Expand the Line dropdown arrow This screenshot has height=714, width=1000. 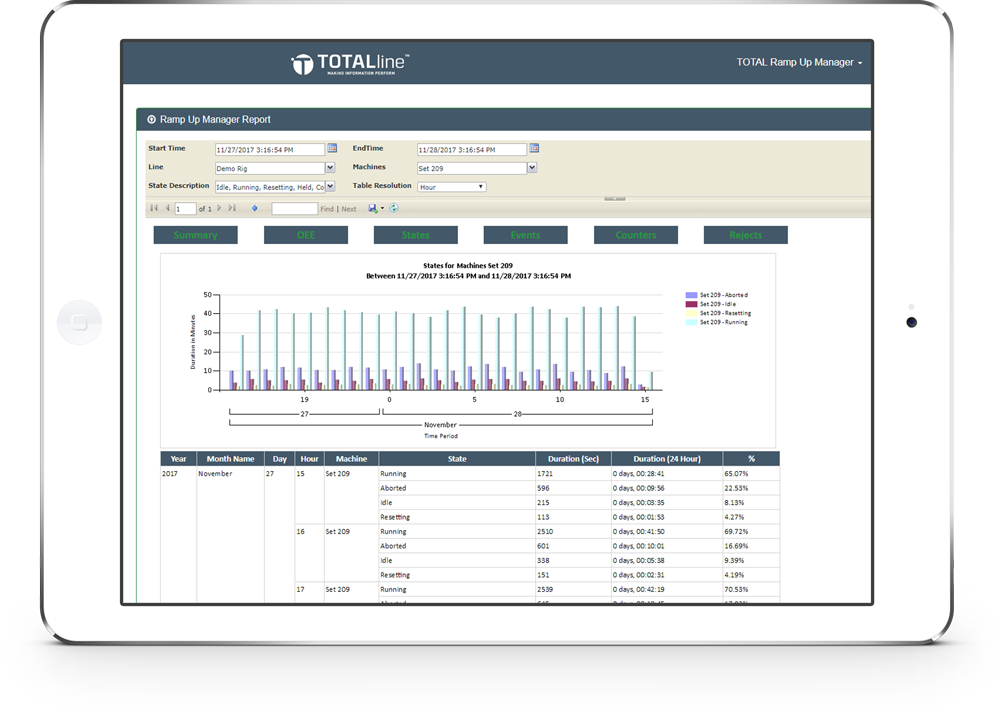click(330, 168)
